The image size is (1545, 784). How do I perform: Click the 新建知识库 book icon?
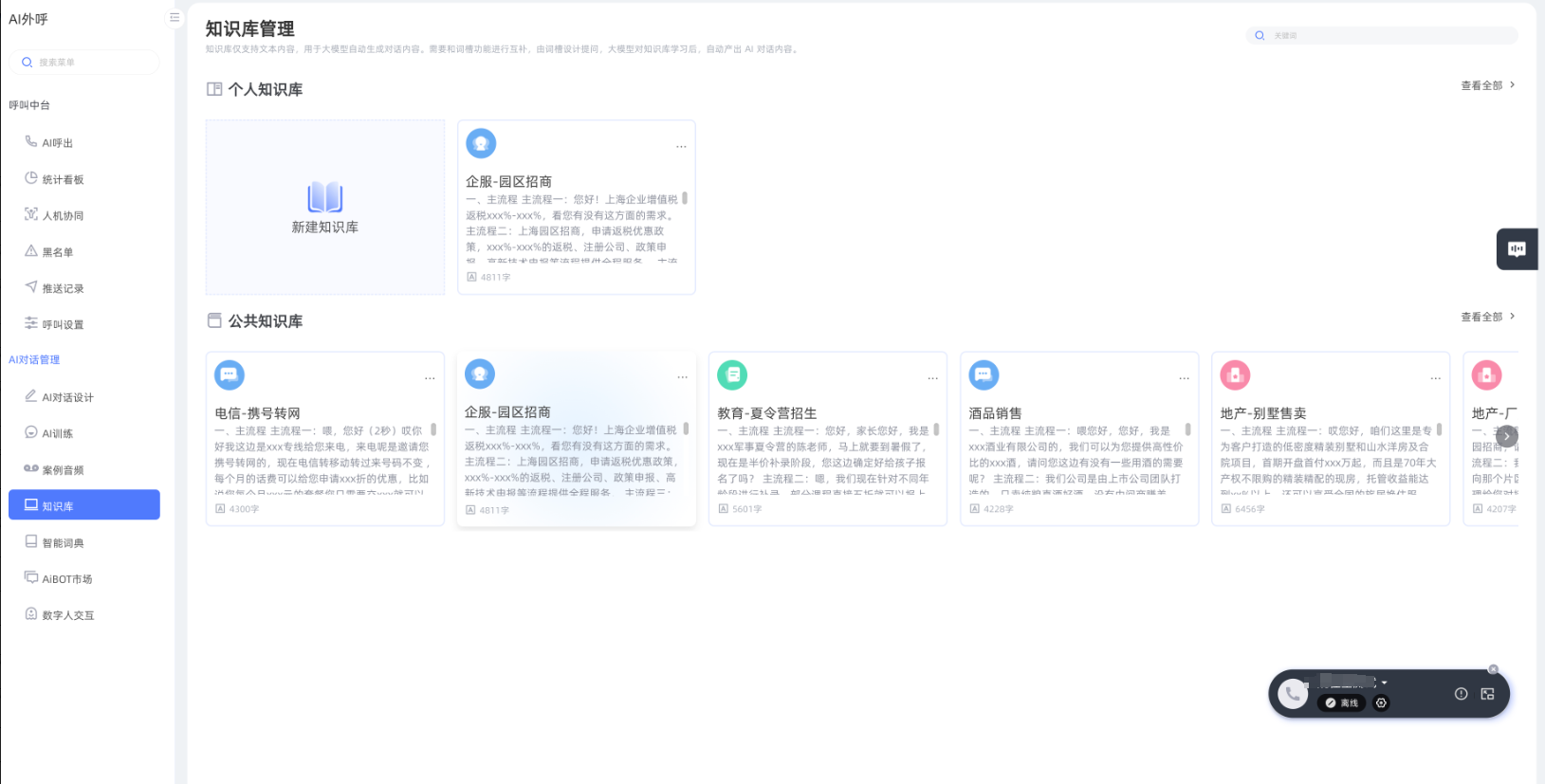pos(324,197)
